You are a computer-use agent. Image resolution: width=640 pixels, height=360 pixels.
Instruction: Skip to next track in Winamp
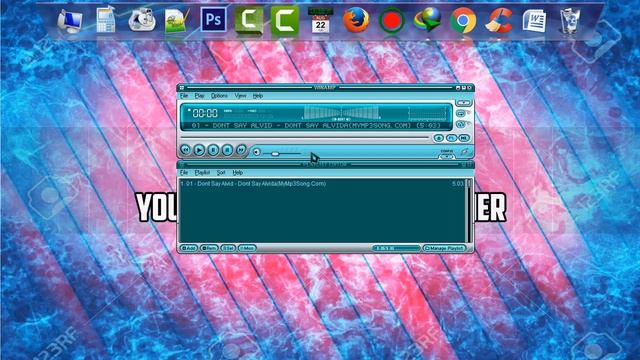[241, 150]
